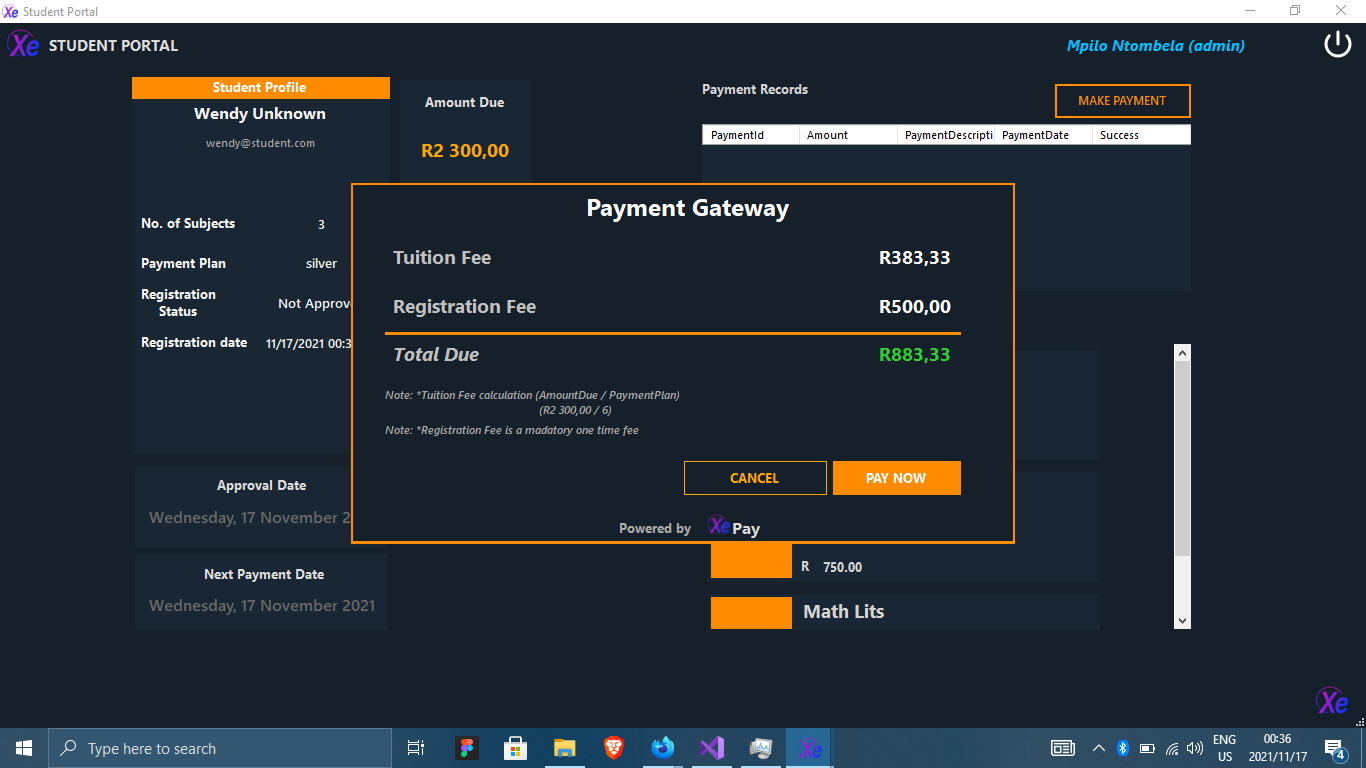
Task: Switch to Visual Studio on the taskbar
Action: [711, 748]
